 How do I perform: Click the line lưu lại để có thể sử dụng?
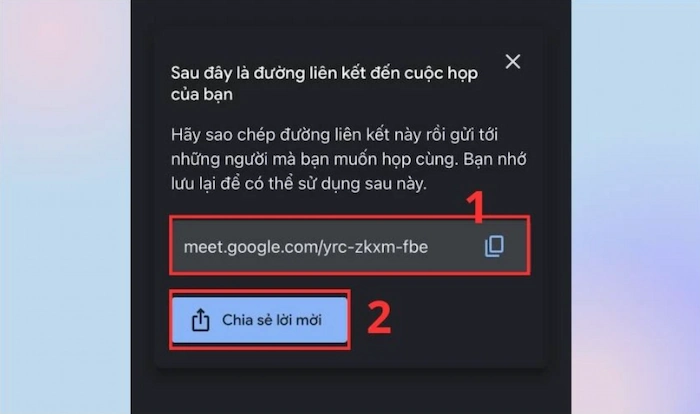pyautogui.click(x=299, y=184)
